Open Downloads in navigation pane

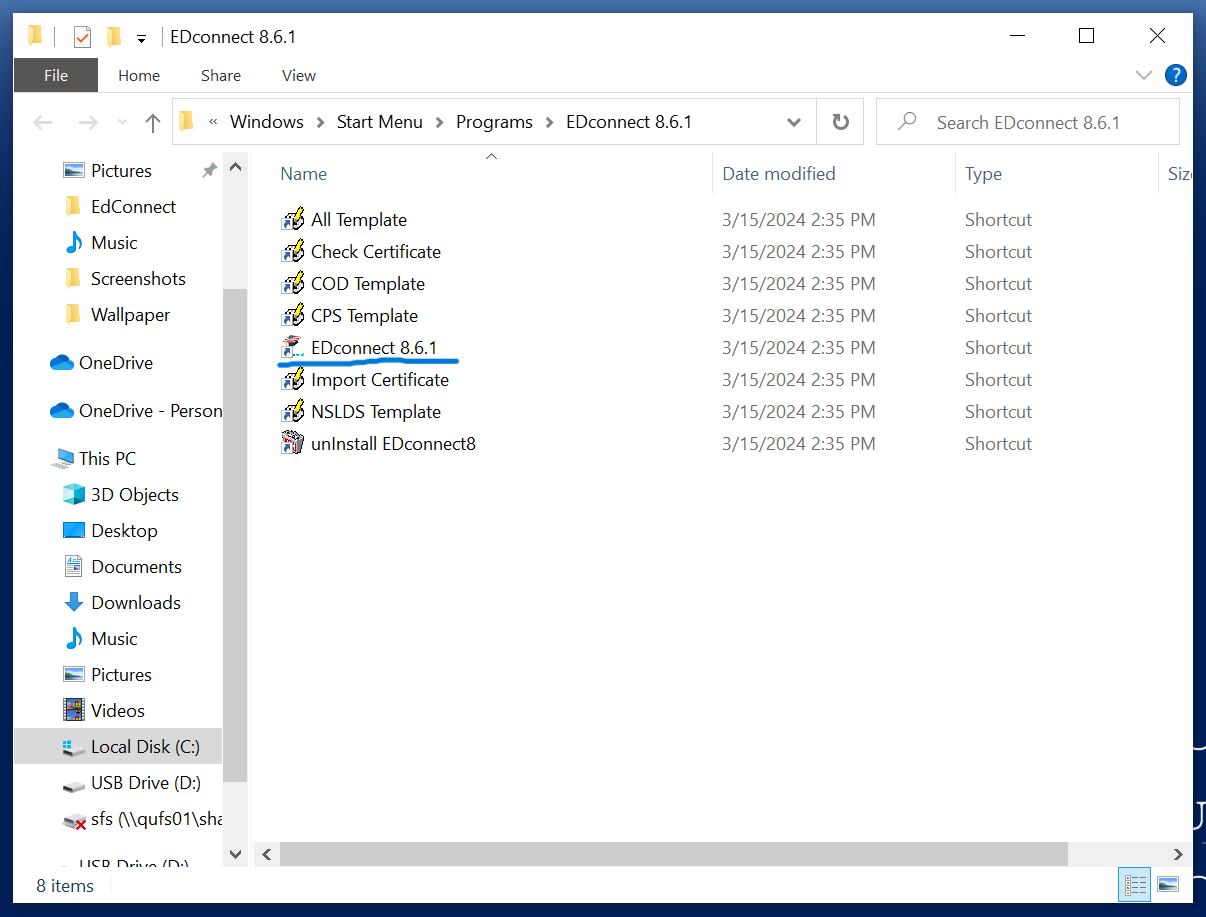[x=122, y=603]
